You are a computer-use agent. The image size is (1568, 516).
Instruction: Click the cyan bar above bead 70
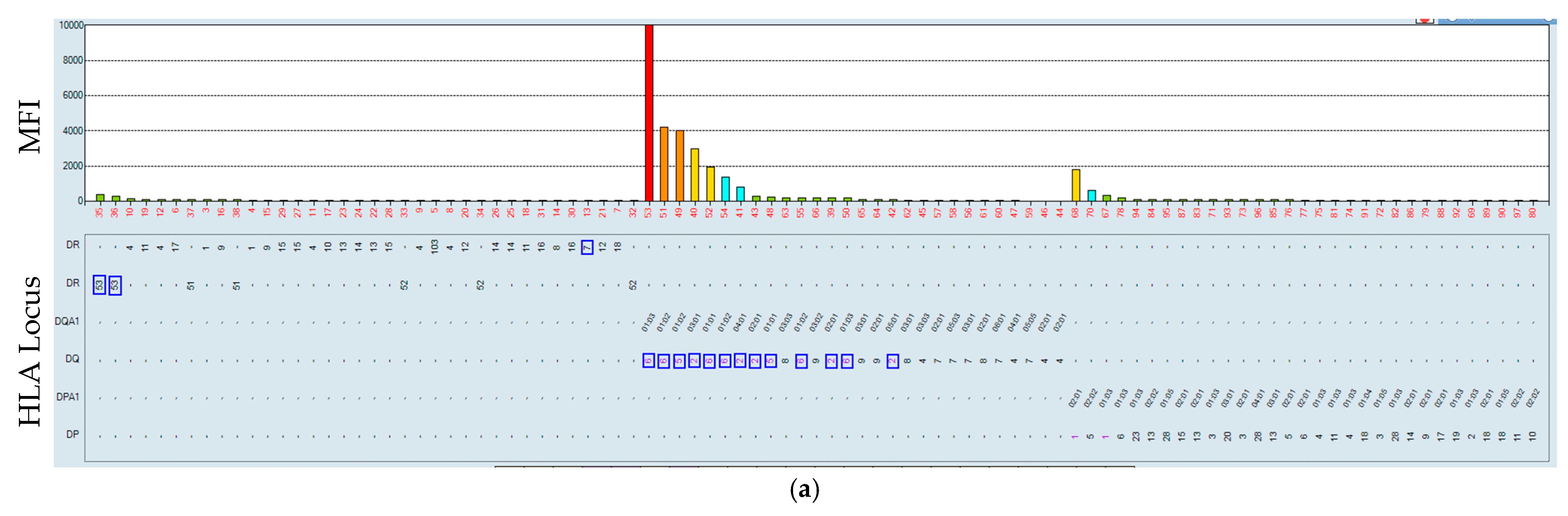coord(1092,196)
